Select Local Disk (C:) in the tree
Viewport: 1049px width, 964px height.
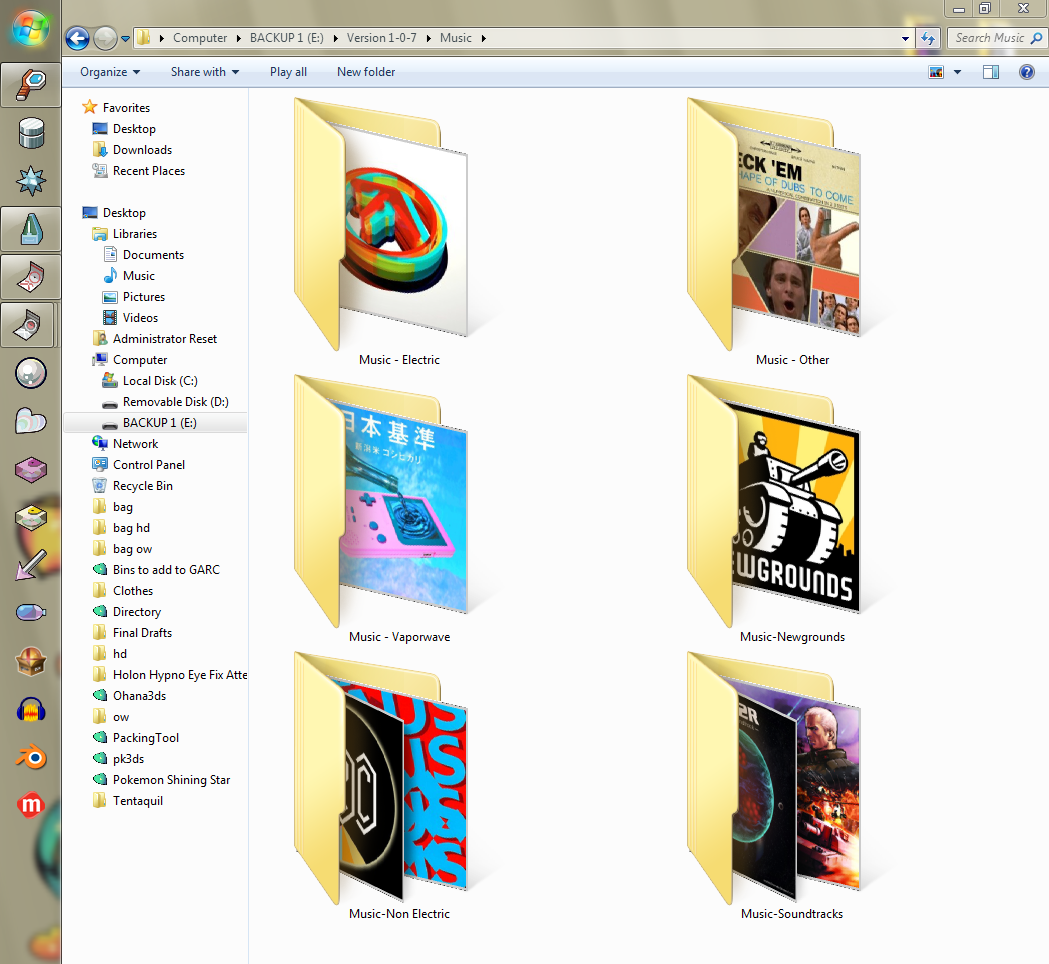(x=160, y=381)
